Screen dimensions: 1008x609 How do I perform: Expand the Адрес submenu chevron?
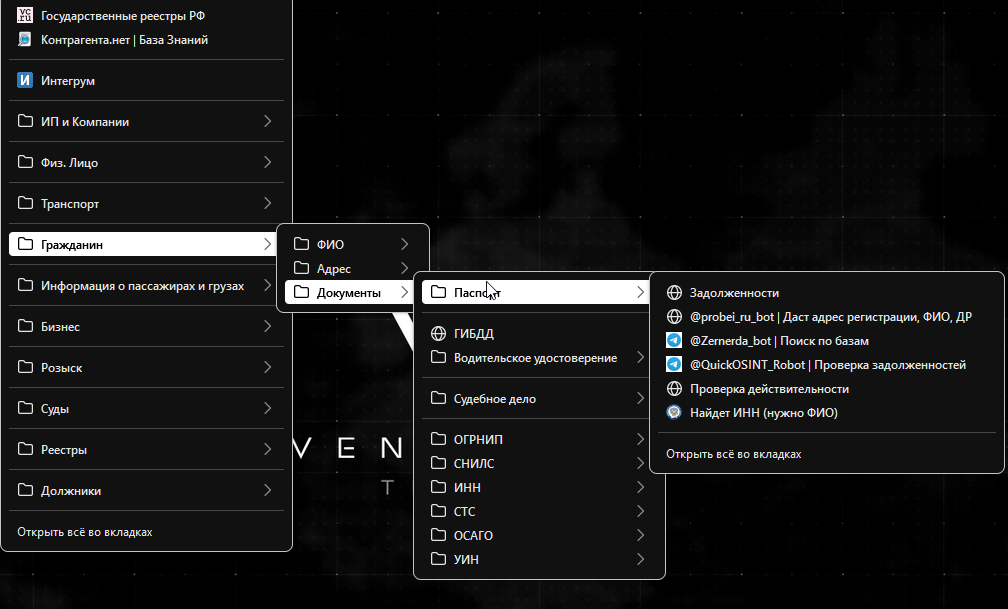pos(404,268)
